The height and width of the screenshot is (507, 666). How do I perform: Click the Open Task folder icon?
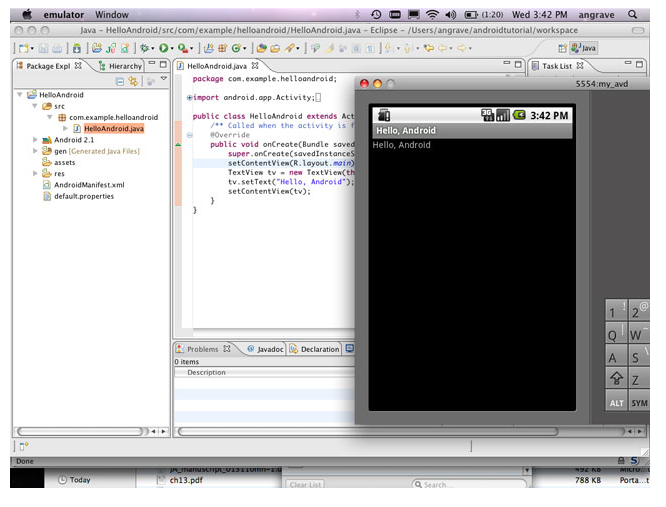[275, 48]
